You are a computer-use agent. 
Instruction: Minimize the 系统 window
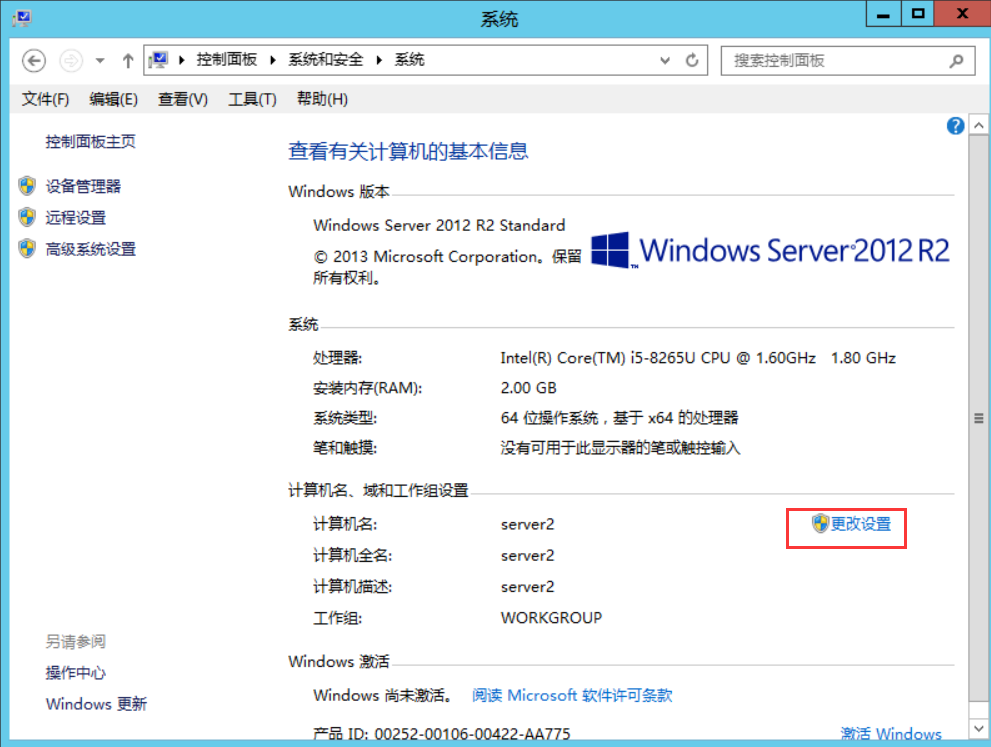pyautogui.click(x=883, y=14)
